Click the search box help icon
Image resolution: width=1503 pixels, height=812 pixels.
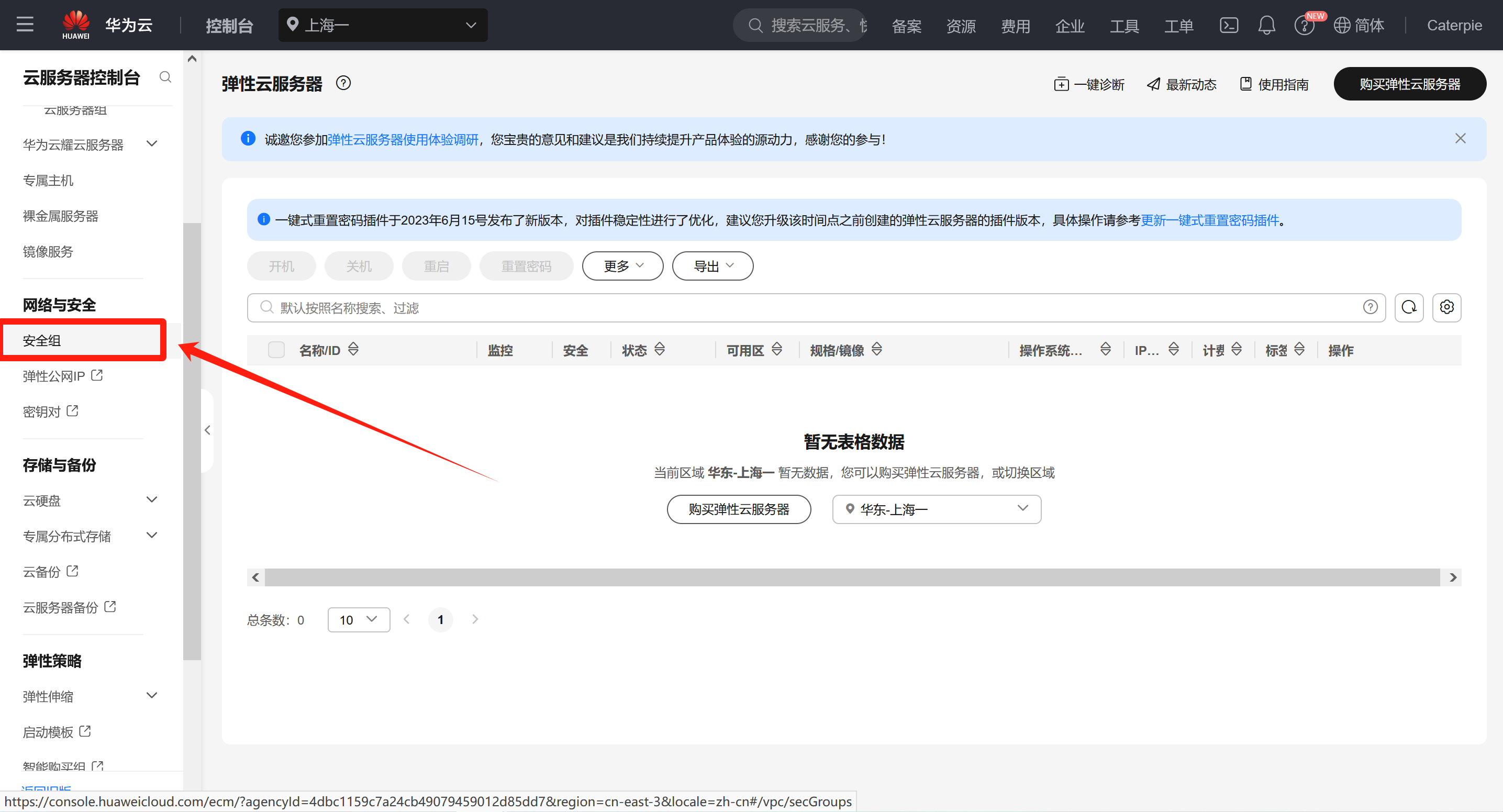(1370, 307)
